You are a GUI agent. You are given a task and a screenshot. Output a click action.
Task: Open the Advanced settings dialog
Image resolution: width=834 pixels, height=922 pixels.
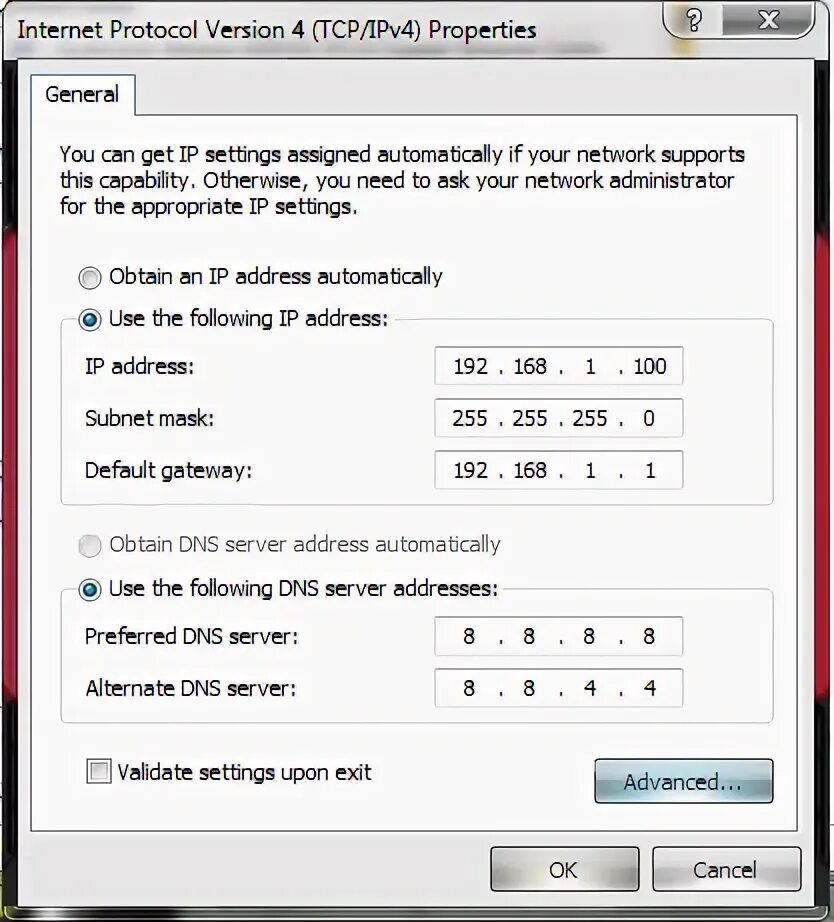click(x=683, y=781)
